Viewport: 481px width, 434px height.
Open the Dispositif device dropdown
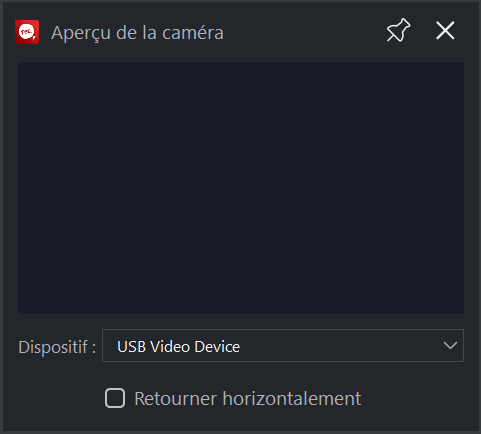[x=283, y=346]
